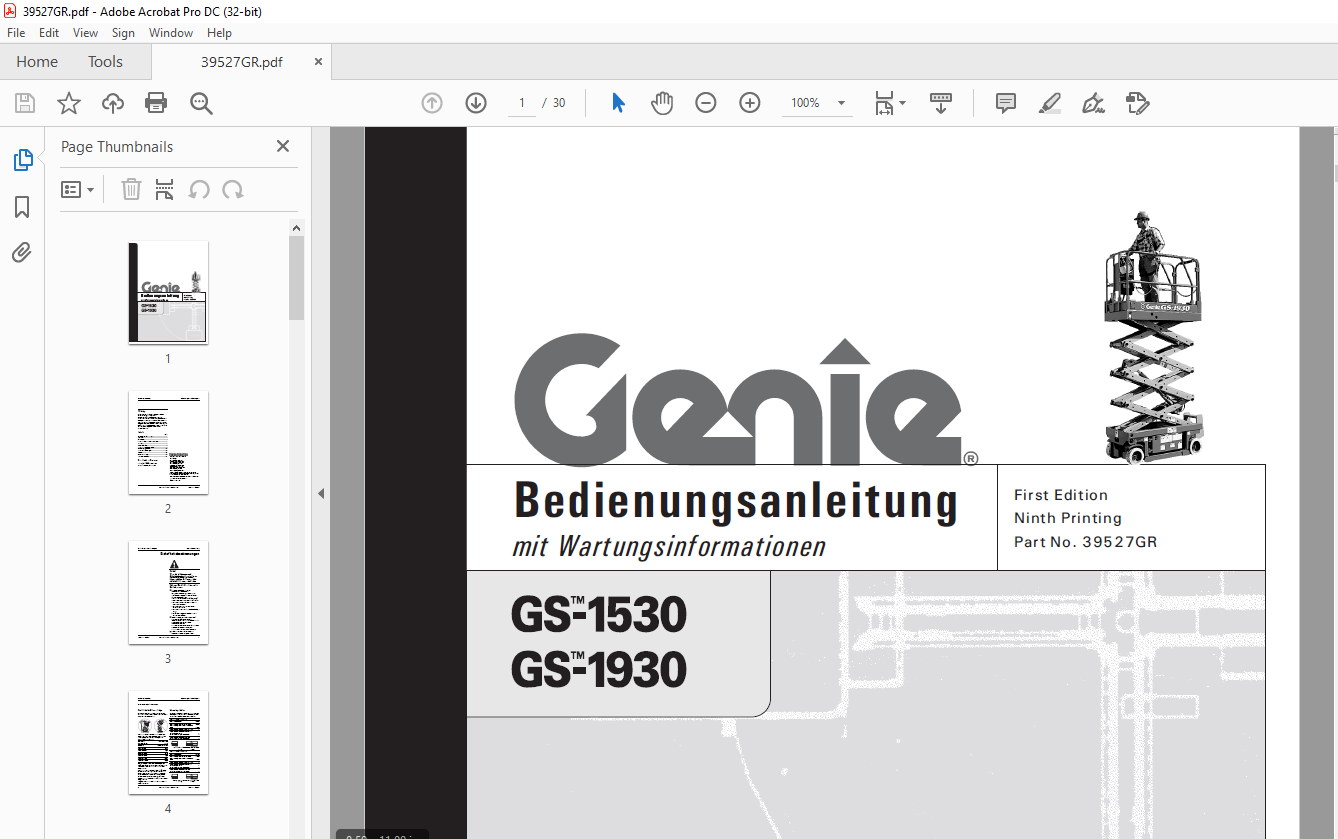Image resolution: width=1338 pixels, height=839 pixels.
Task: Click the read mode keyboard icon
Action: pyautogui.click(x=941, y=103)
